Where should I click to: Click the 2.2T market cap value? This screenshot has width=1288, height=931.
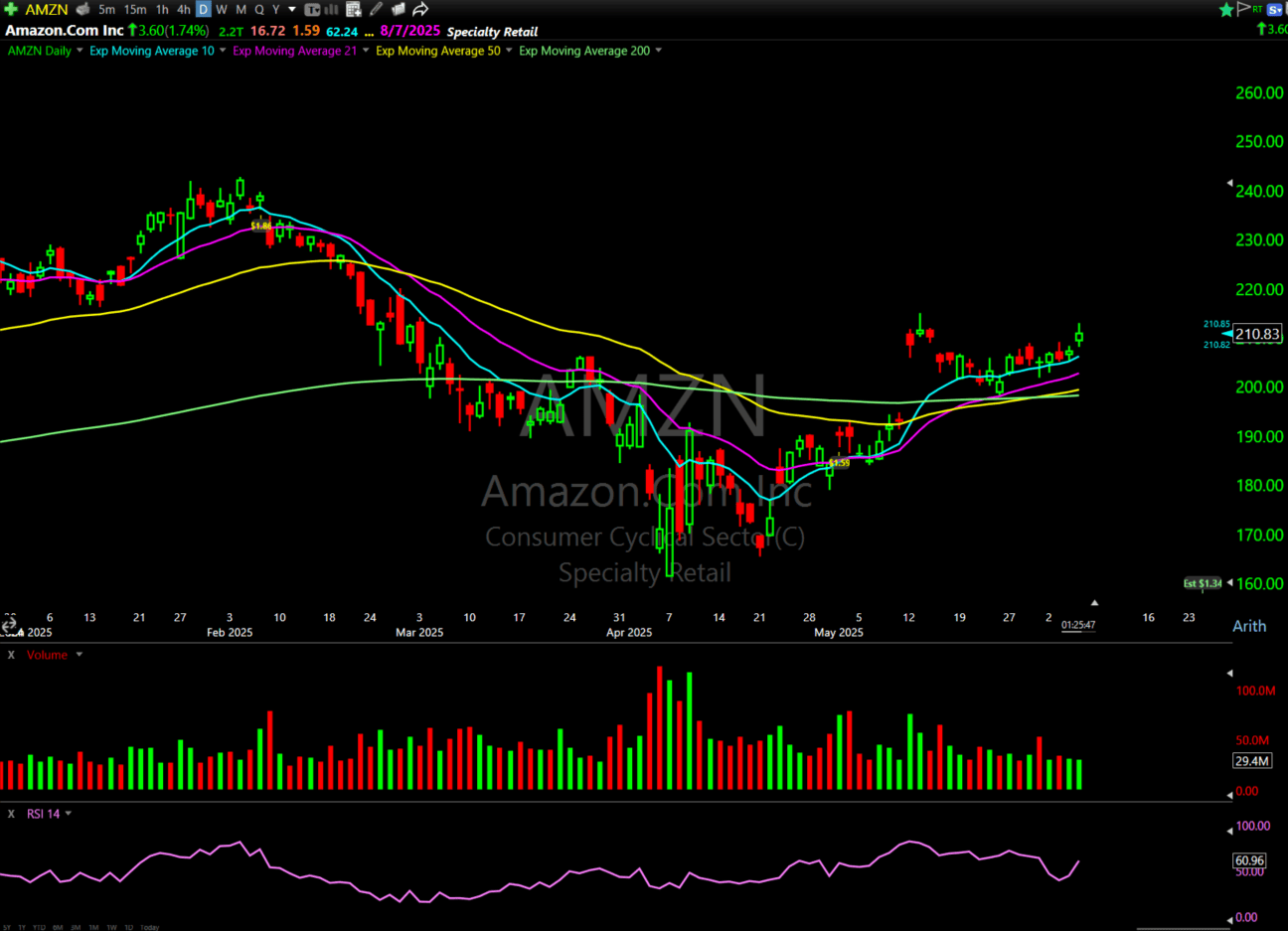[x=231, y=32]
